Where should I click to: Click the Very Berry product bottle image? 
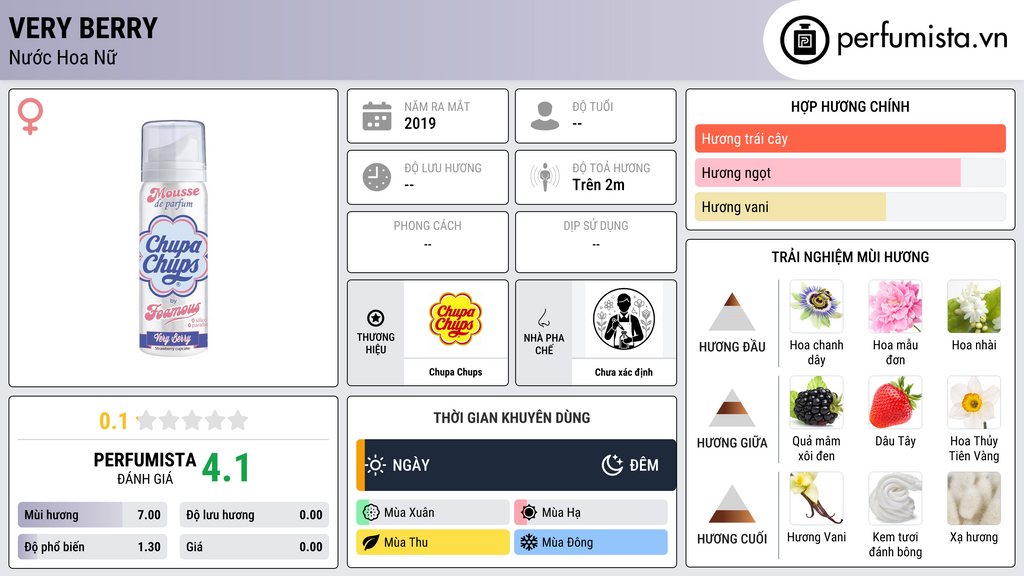(x=174, y=238)
